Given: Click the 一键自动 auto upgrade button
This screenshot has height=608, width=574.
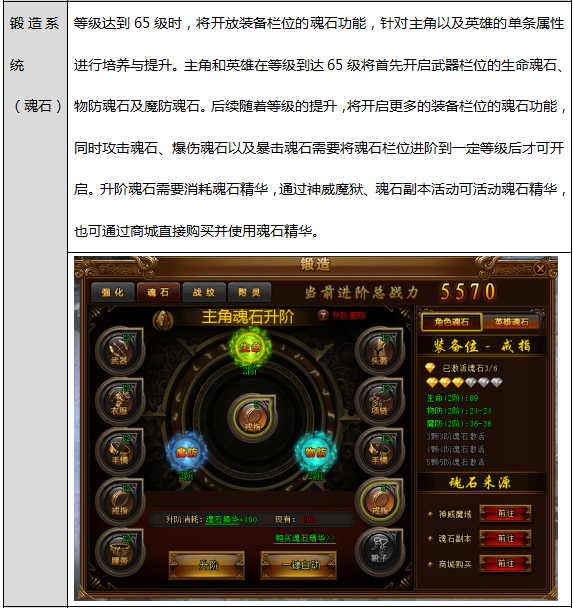Looking at the screenshot, I should coord(299,565).
